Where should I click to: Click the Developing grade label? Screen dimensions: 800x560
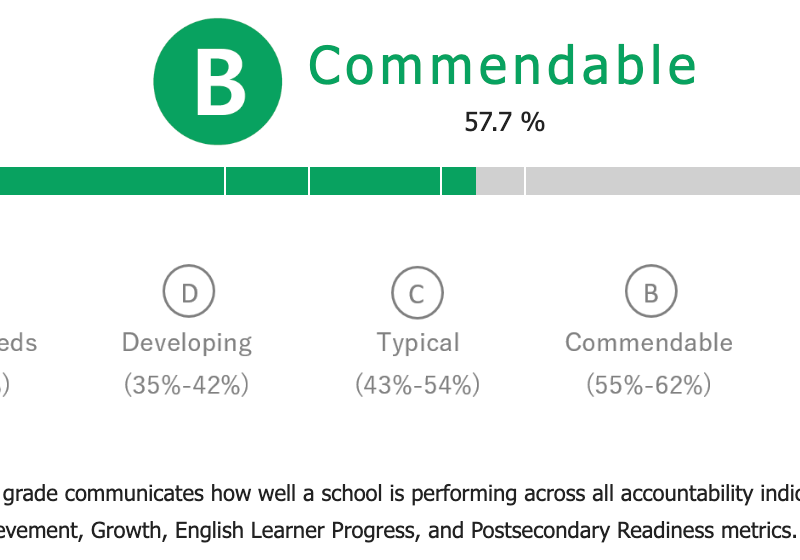pos(187,344)
